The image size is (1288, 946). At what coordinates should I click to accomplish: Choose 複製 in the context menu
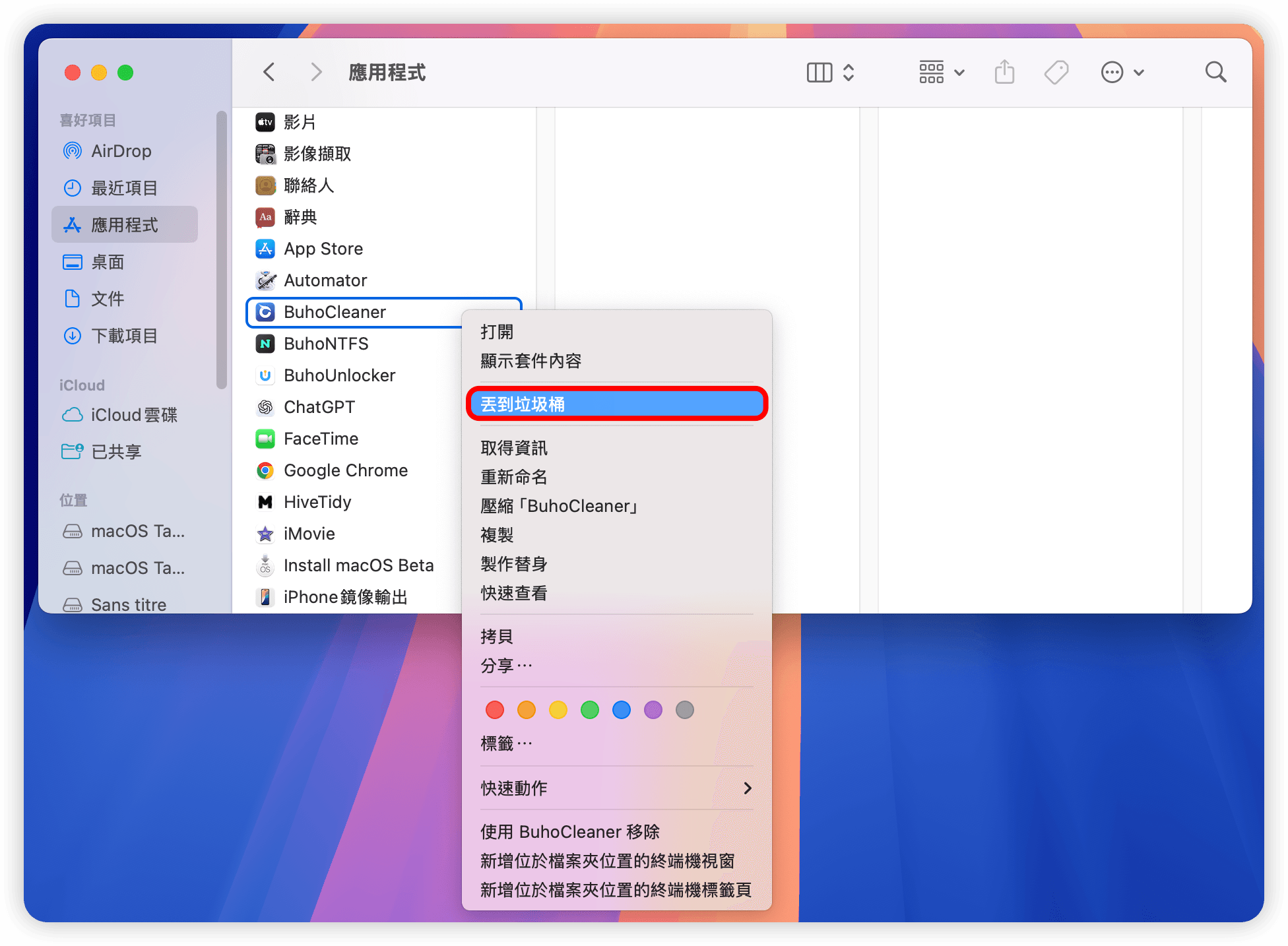click(617, 535)
